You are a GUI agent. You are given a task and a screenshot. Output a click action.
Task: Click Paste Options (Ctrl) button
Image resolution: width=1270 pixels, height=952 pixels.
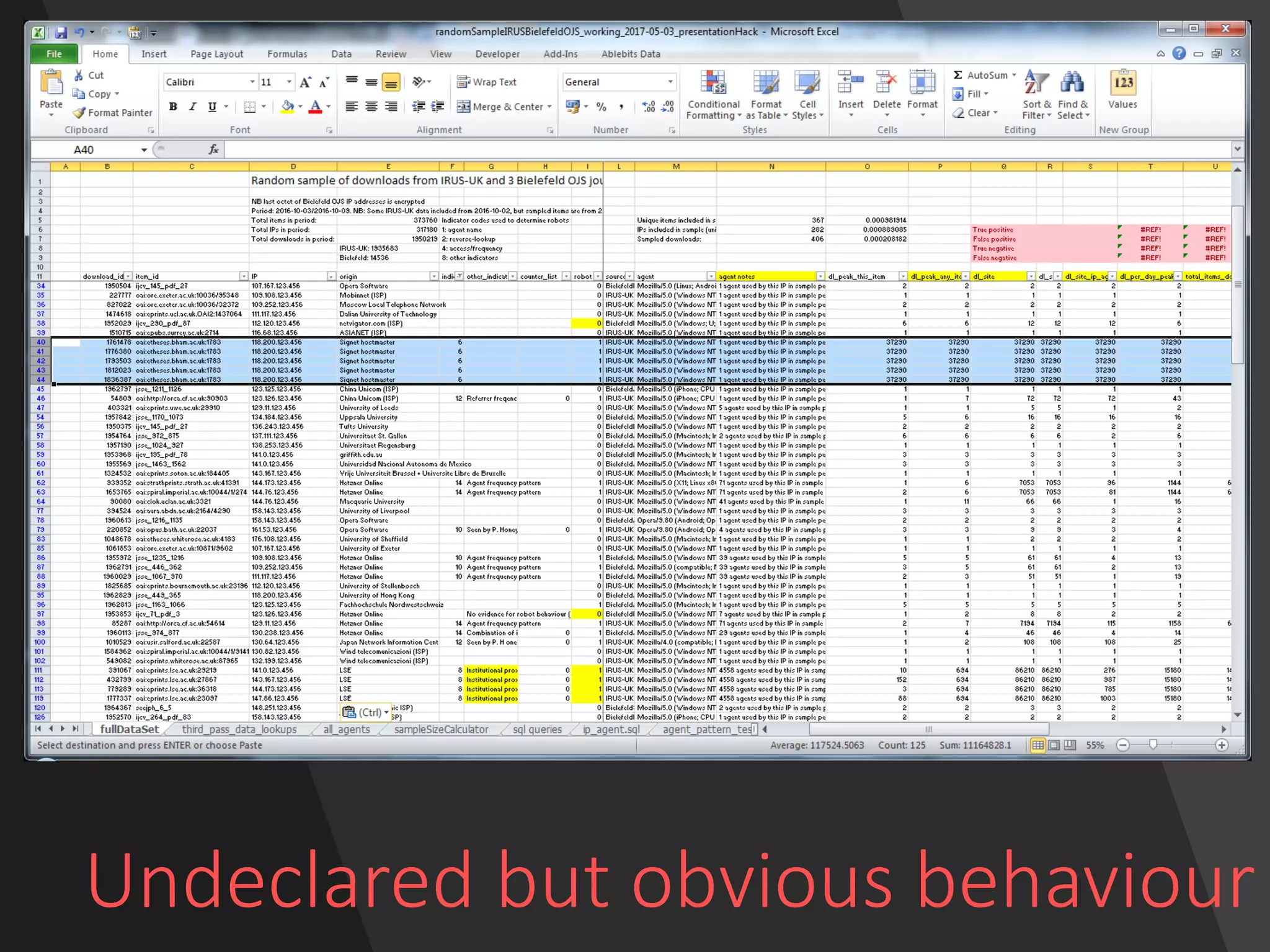tap(366, 712)
